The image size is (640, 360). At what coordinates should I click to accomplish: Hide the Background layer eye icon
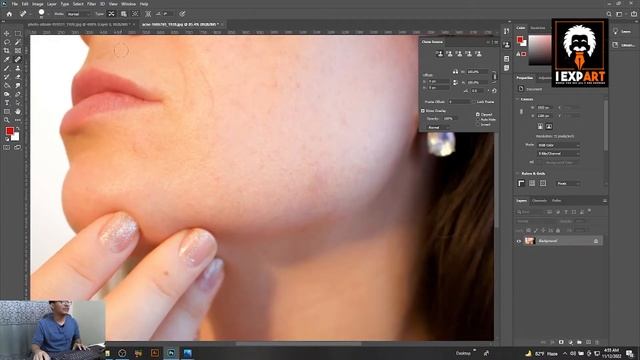(519, 241)
